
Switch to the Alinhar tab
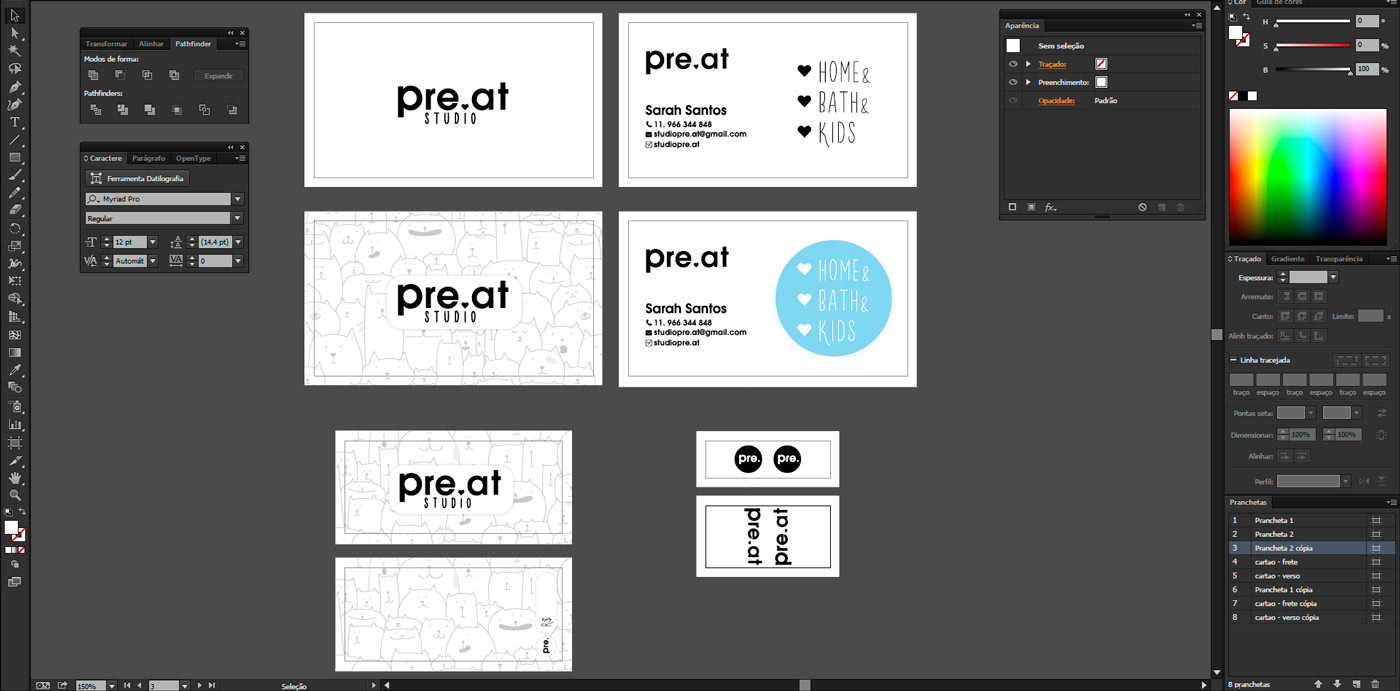pos(151,44)
